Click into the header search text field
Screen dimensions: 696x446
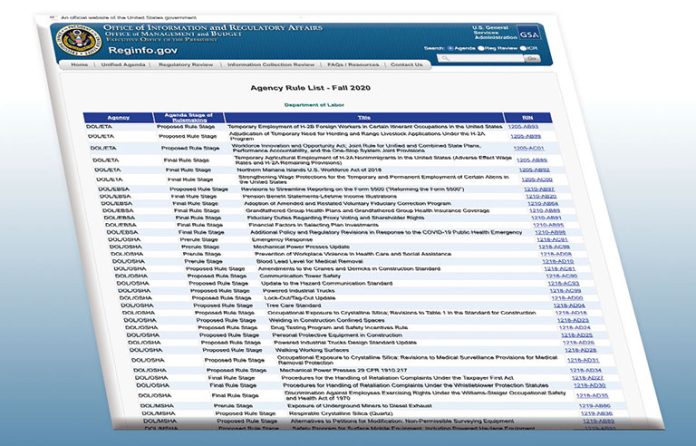[481, 58]
